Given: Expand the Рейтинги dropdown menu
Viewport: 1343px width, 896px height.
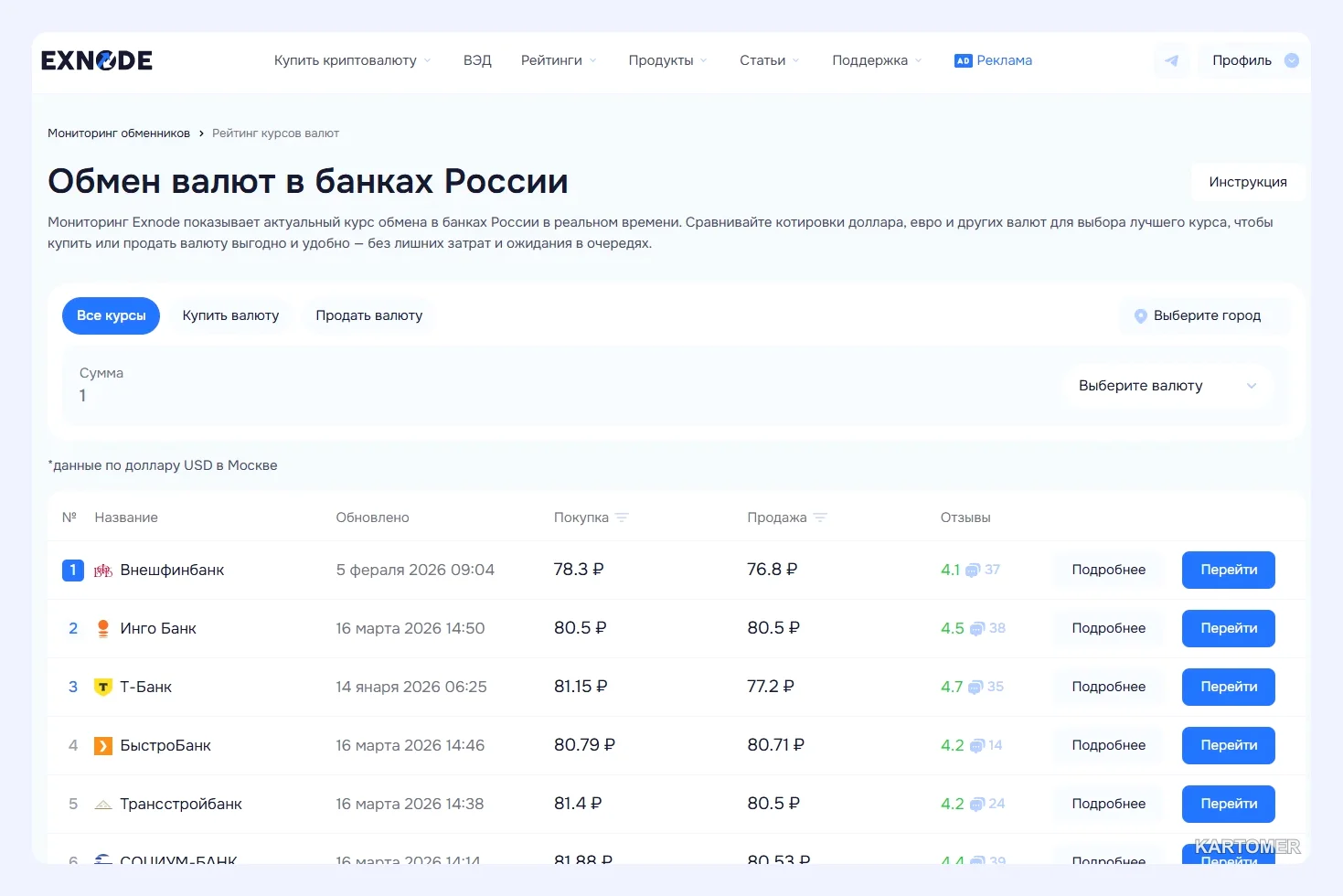Looking at the screenshot, I should pyautogui.click(x=559, y=60).
